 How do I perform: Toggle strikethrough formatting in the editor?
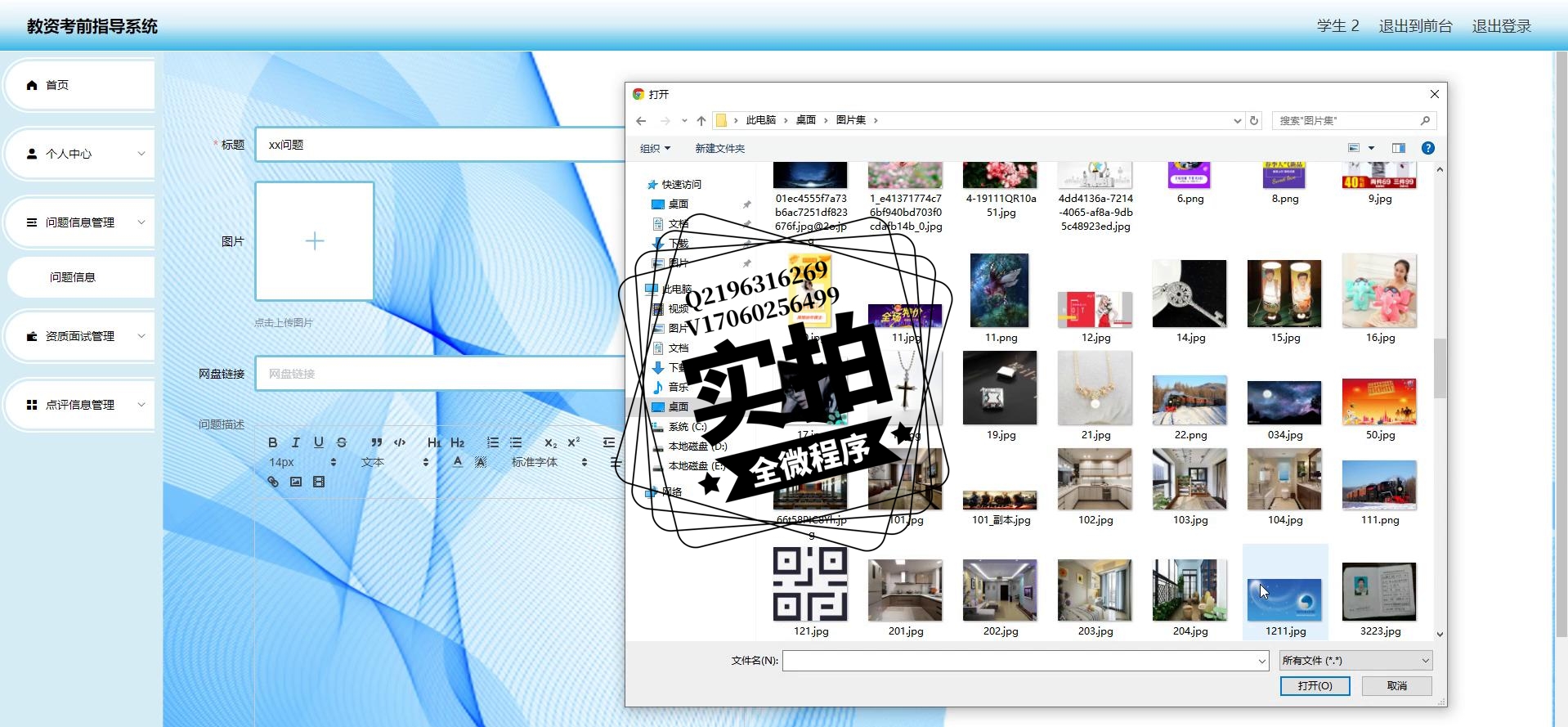342,442
